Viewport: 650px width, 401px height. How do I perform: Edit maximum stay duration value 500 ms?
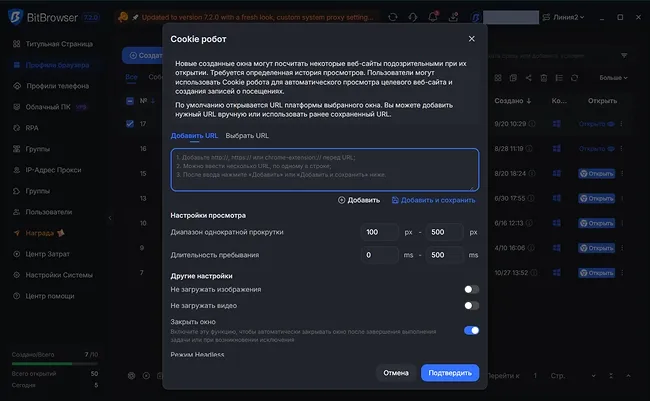[444, 255]
